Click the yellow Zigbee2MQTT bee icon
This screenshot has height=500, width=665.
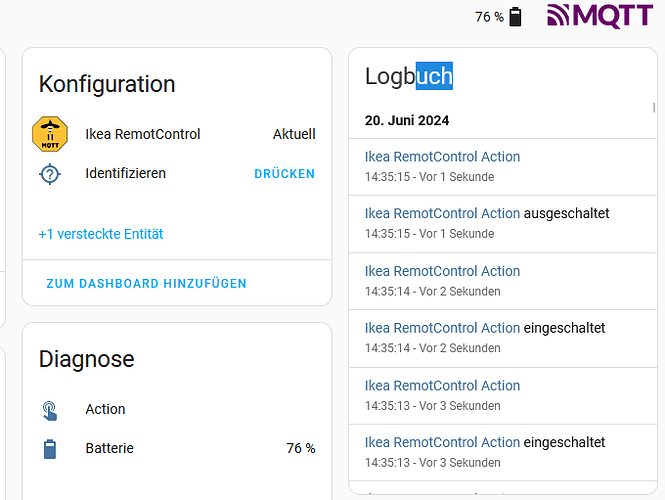pyautogui.click(x=50, y=134)
